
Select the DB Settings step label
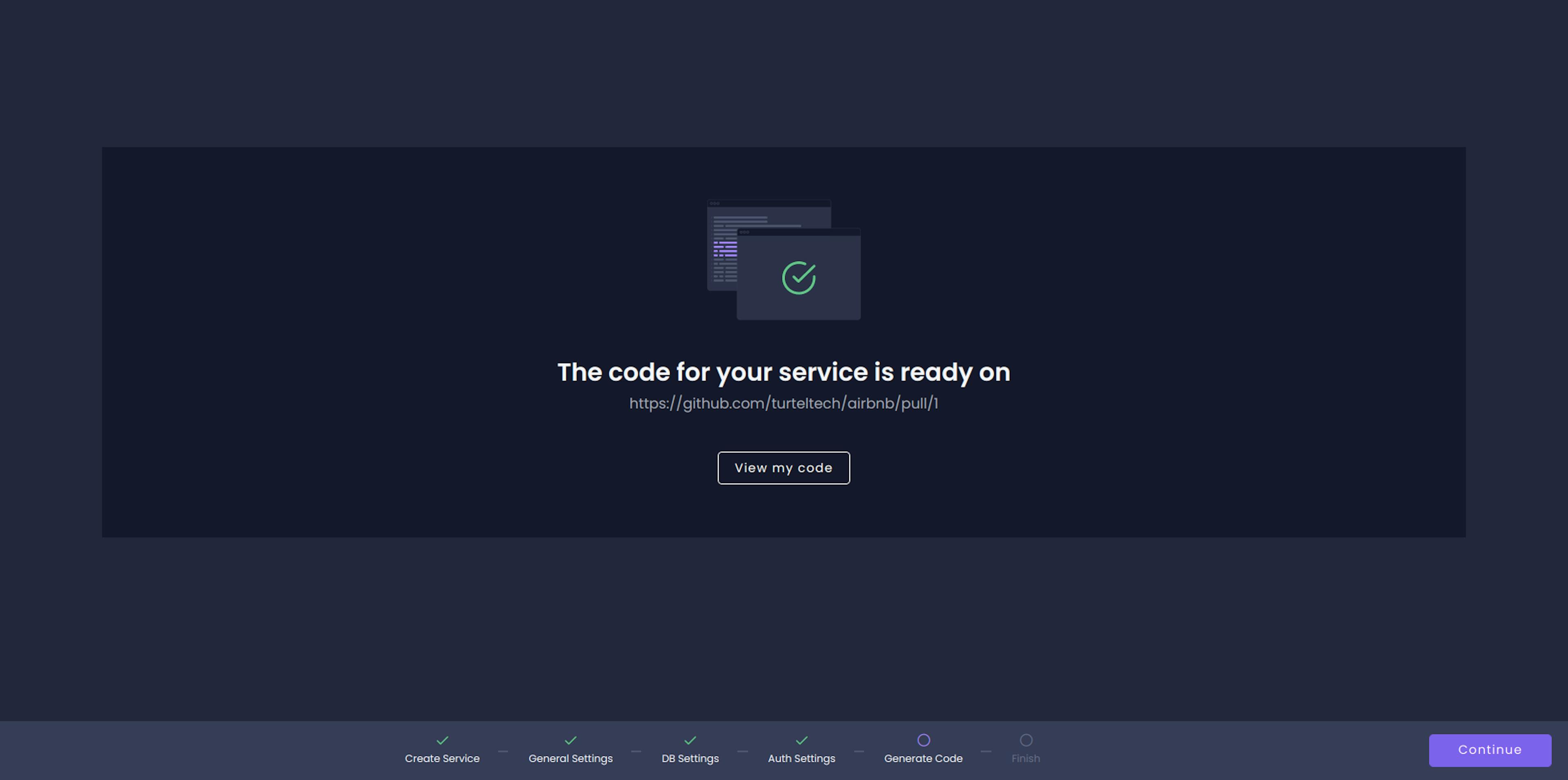click(690, 759)
